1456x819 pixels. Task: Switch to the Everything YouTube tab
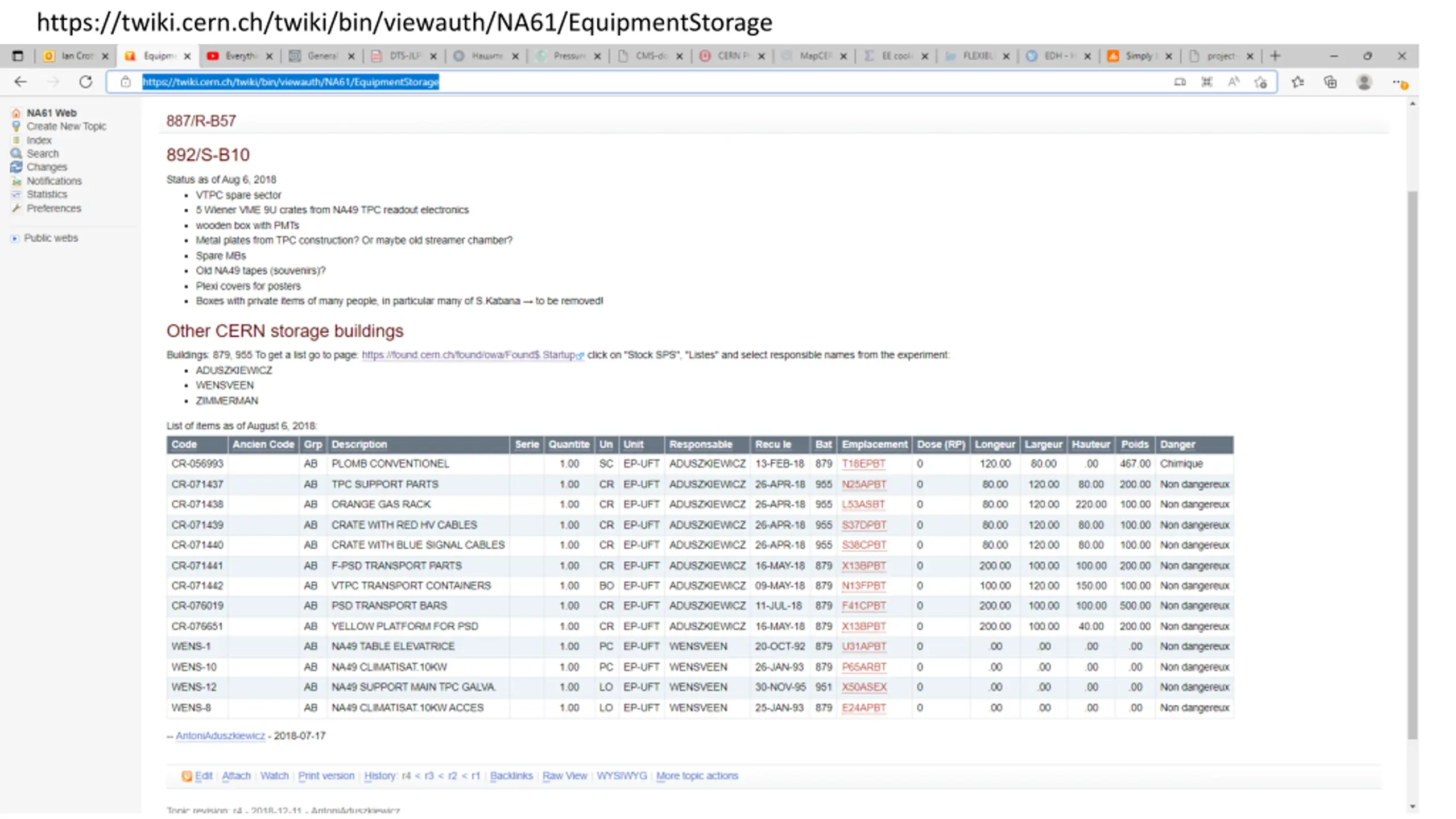239,56
